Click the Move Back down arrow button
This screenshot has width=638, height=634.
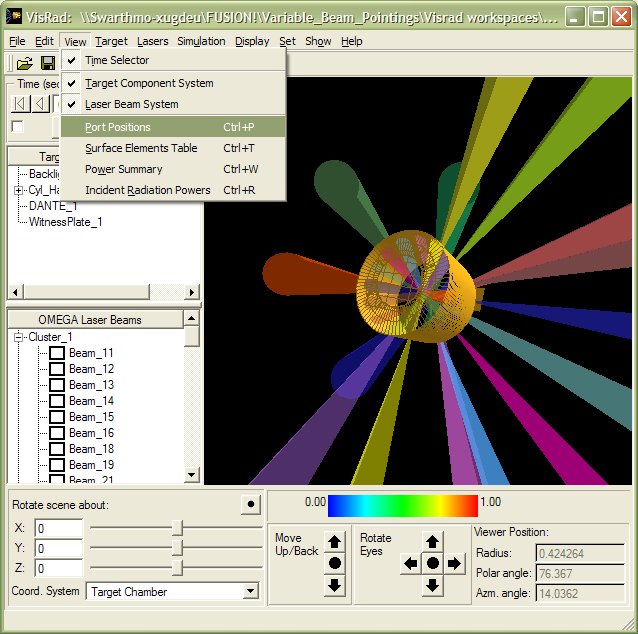(x=335, y=585)
